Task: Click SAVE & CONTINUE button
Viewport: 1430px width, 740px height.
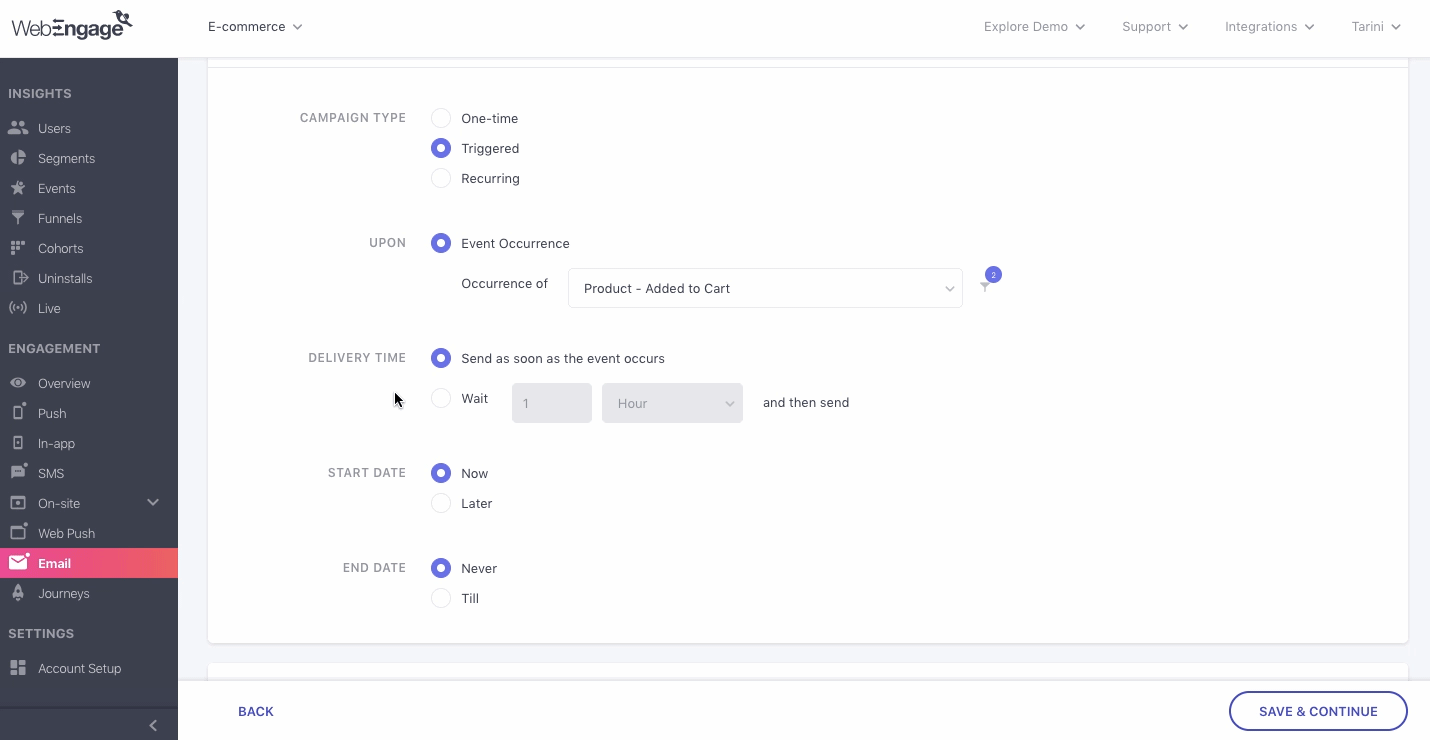Action: click(1318, 711)
